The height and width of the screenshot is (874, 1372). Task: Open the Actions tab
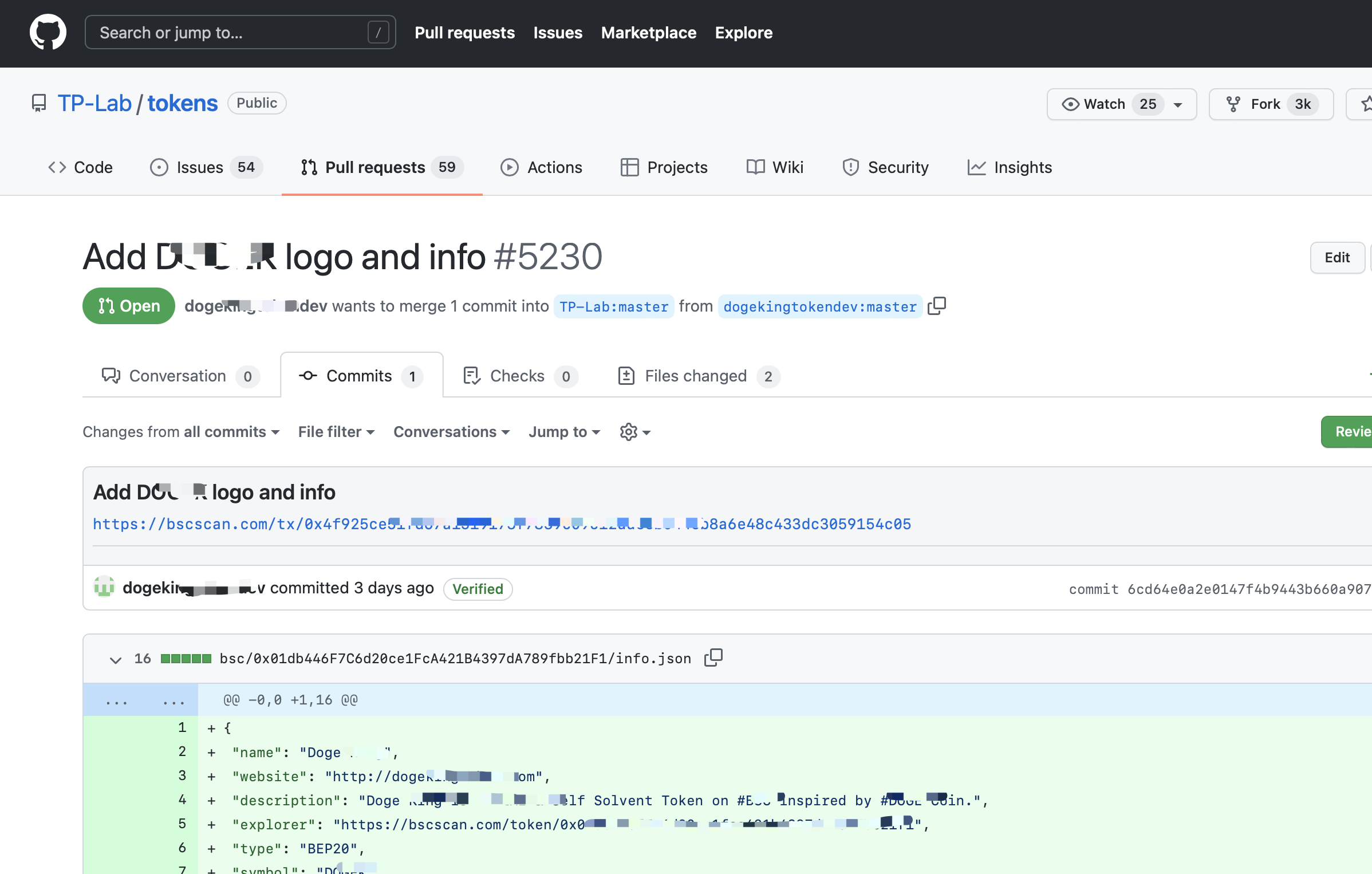pos(541,167)
